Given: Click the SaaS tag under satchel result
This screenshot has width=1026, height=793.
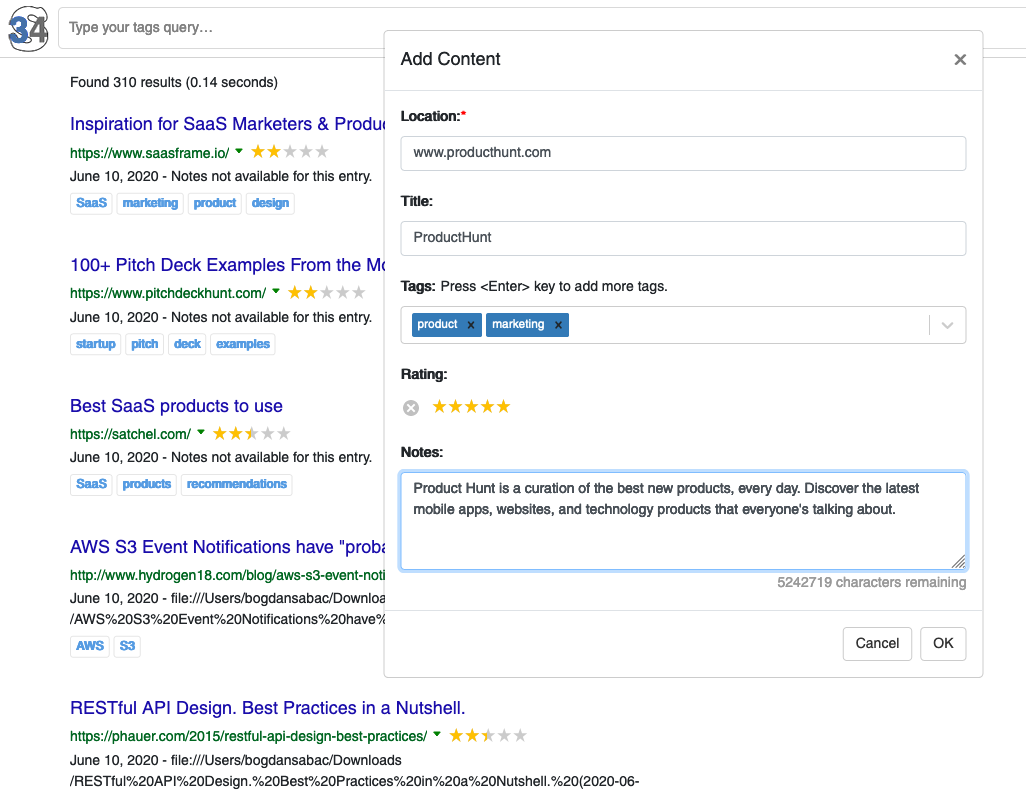Looking at the screenshot, I should click(x=91, y=484).
